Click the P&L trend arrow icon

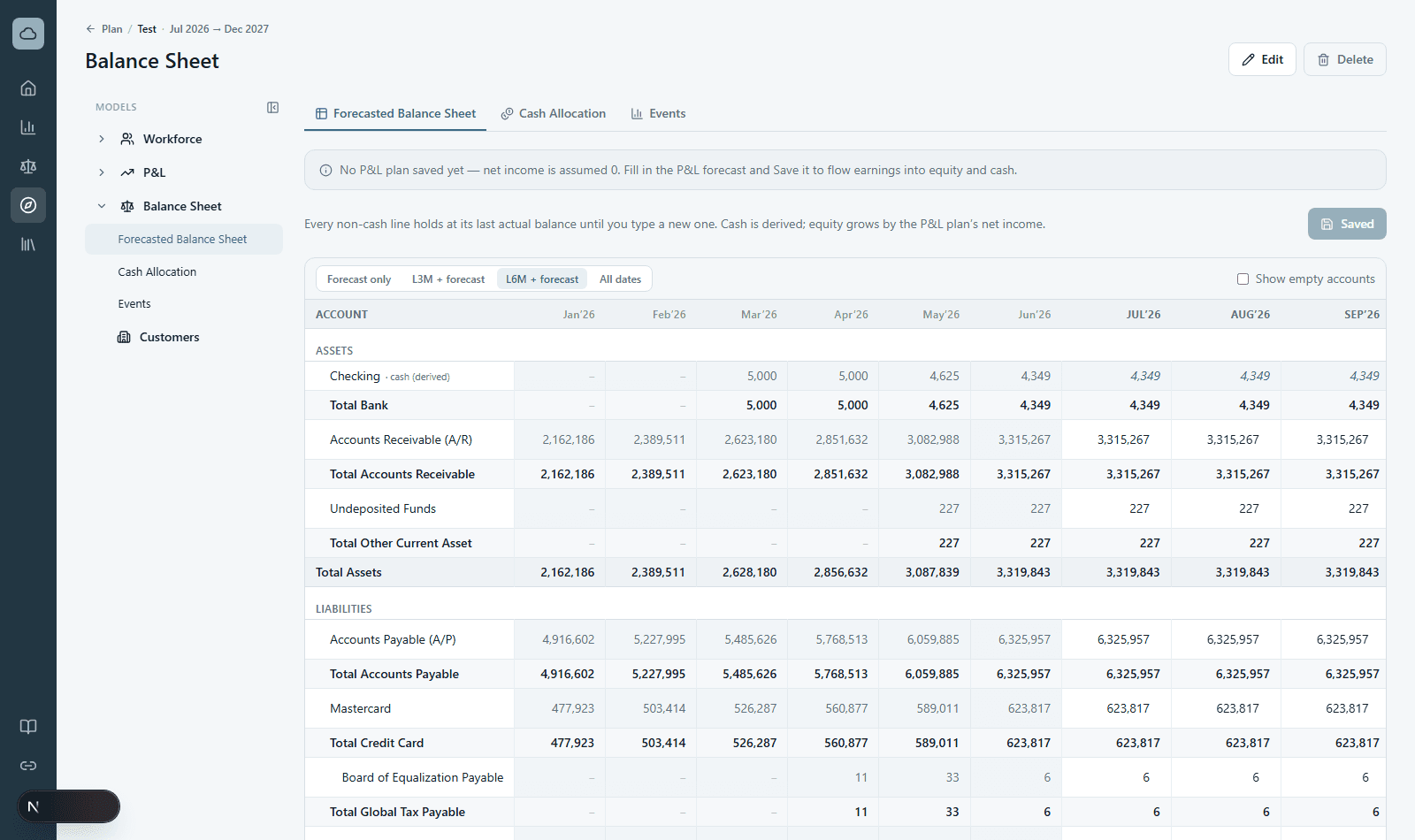(x=127, y=172)
